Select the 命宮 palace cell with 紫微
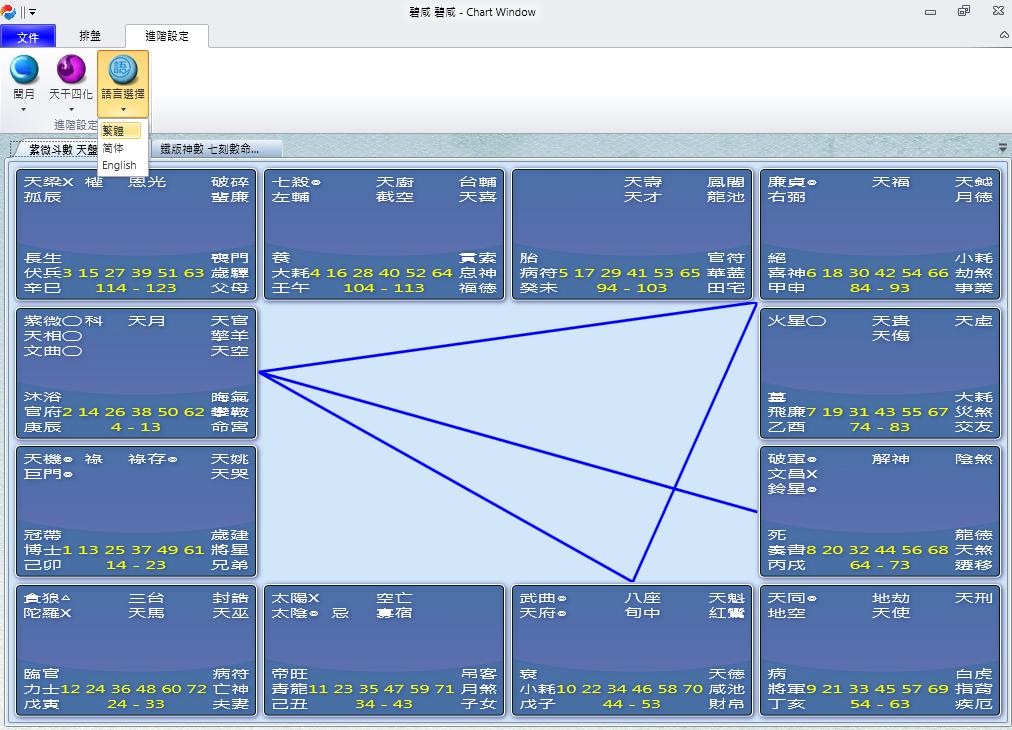The image size is (1012, 730). pyautogui.click(x=136, y=373)
